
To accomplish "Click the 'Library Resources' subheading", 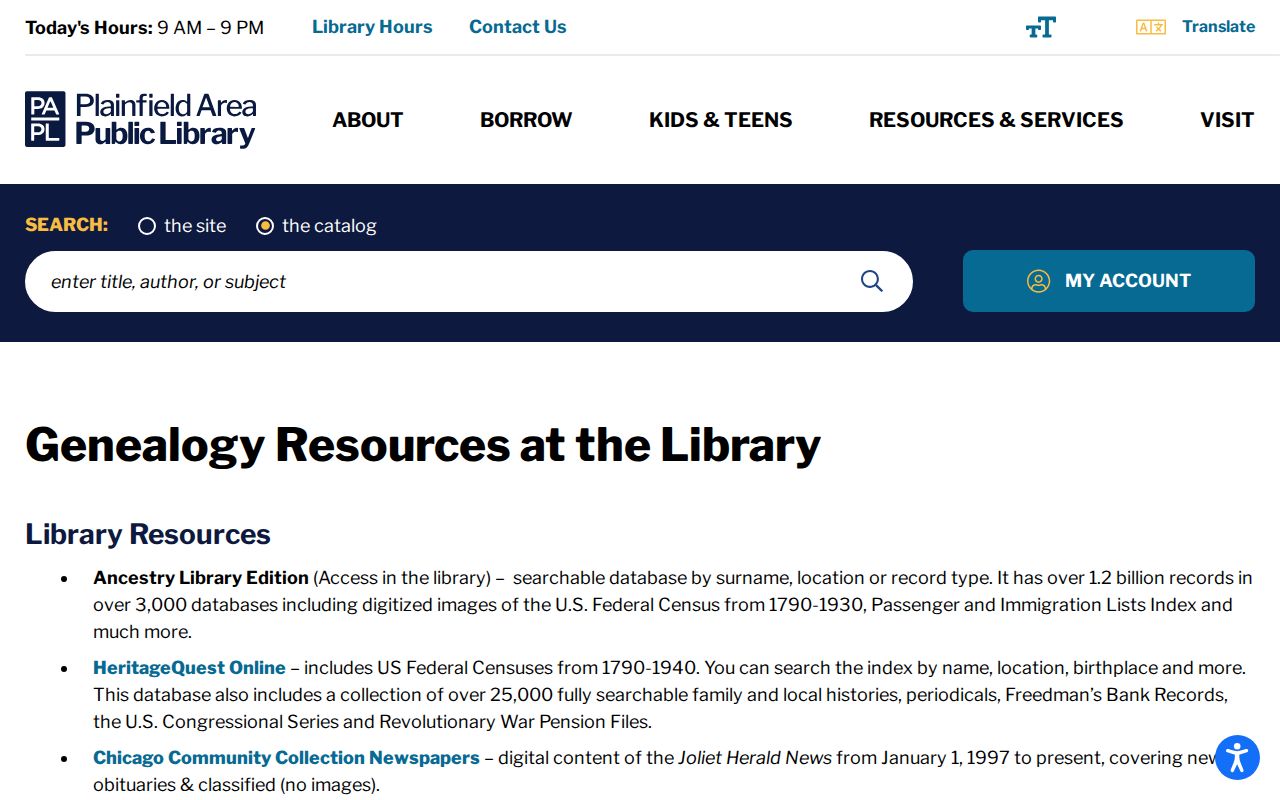I will [x=148, y=534].
